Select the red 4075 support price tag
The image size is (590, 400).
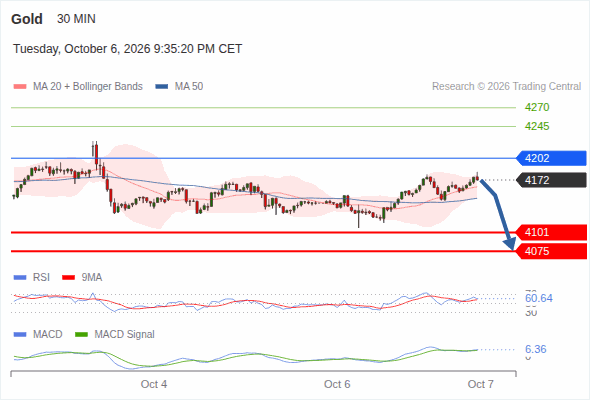551,251
